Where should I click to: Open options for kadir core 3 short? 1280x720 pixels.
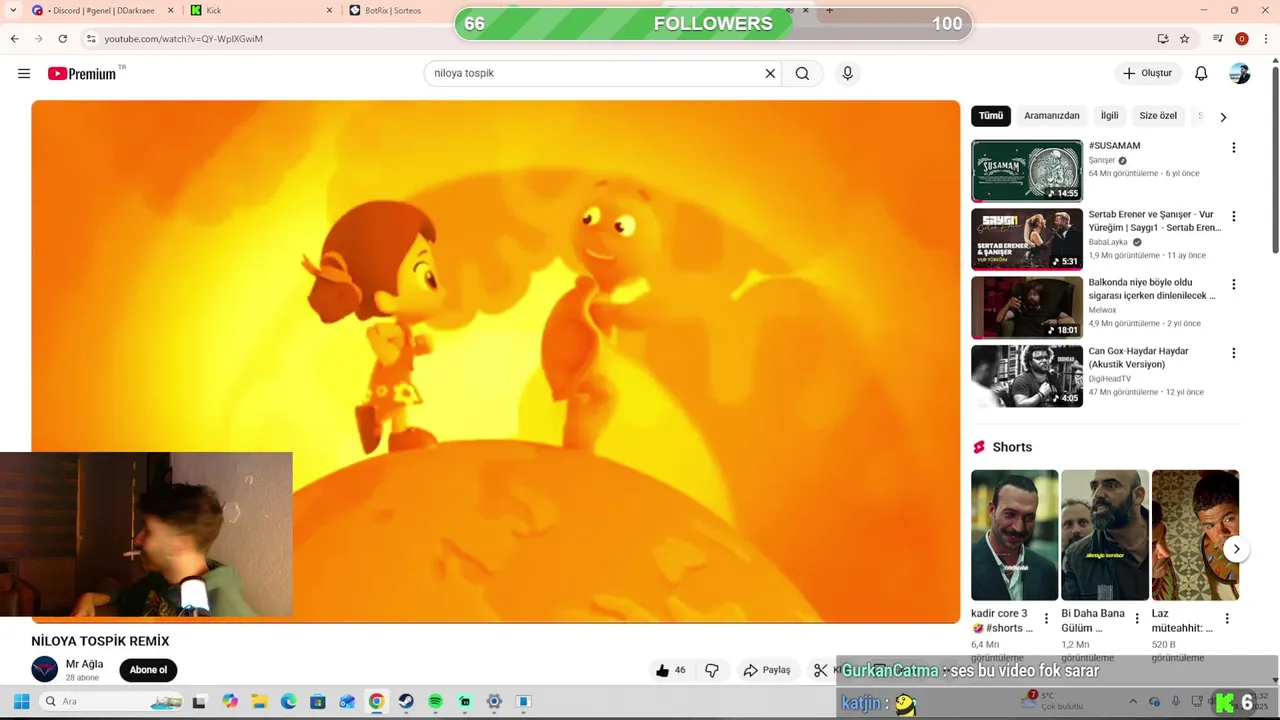click(x=1046, y=619)
